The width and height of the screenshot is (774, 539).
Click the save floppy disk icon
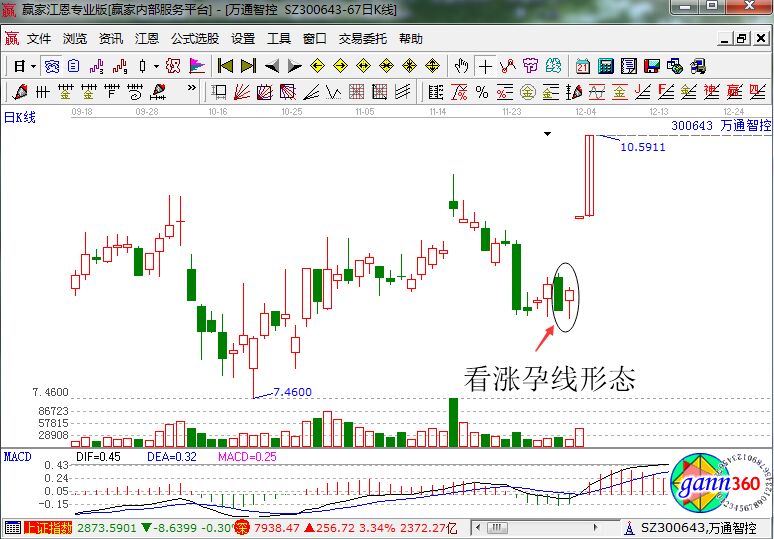pos(651,66)
